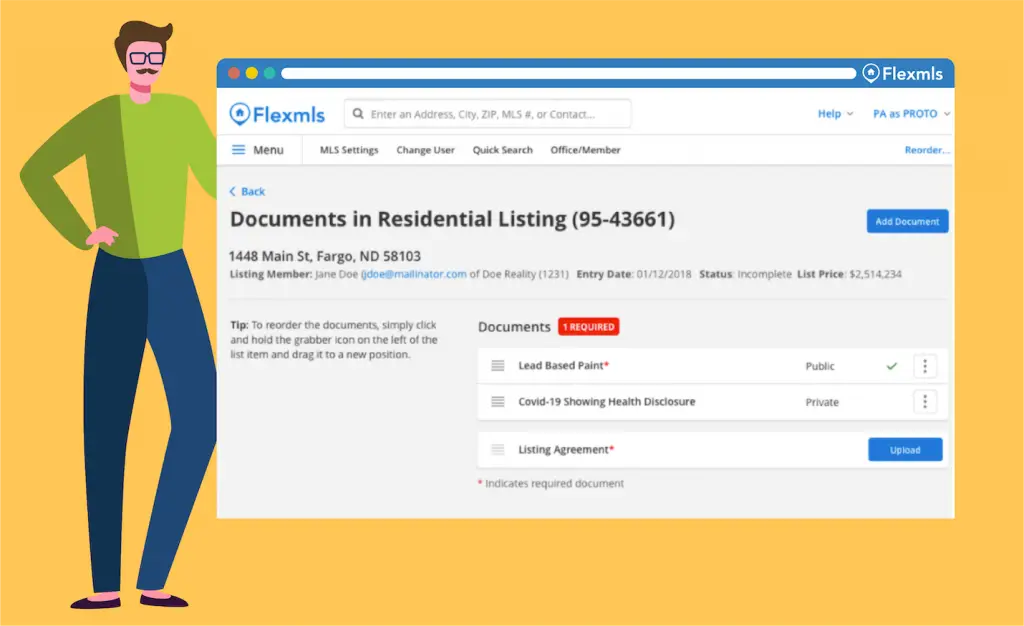Open Covid-19 disclosure three-dot options

925,402
